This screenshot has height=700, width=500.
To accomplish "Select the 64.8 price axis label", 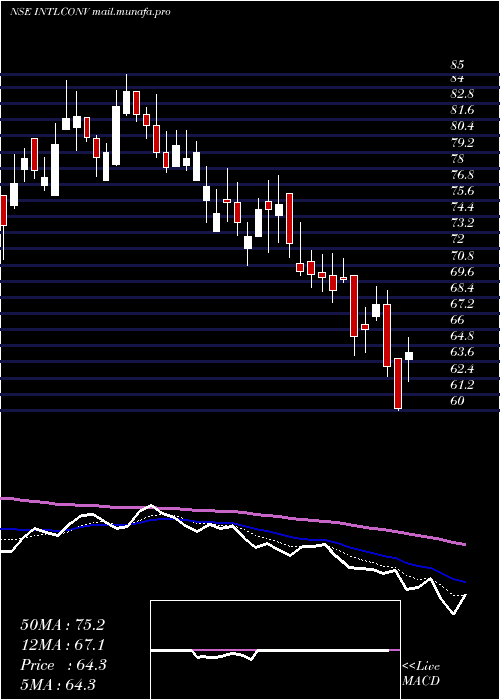I will tap(462, 336).
